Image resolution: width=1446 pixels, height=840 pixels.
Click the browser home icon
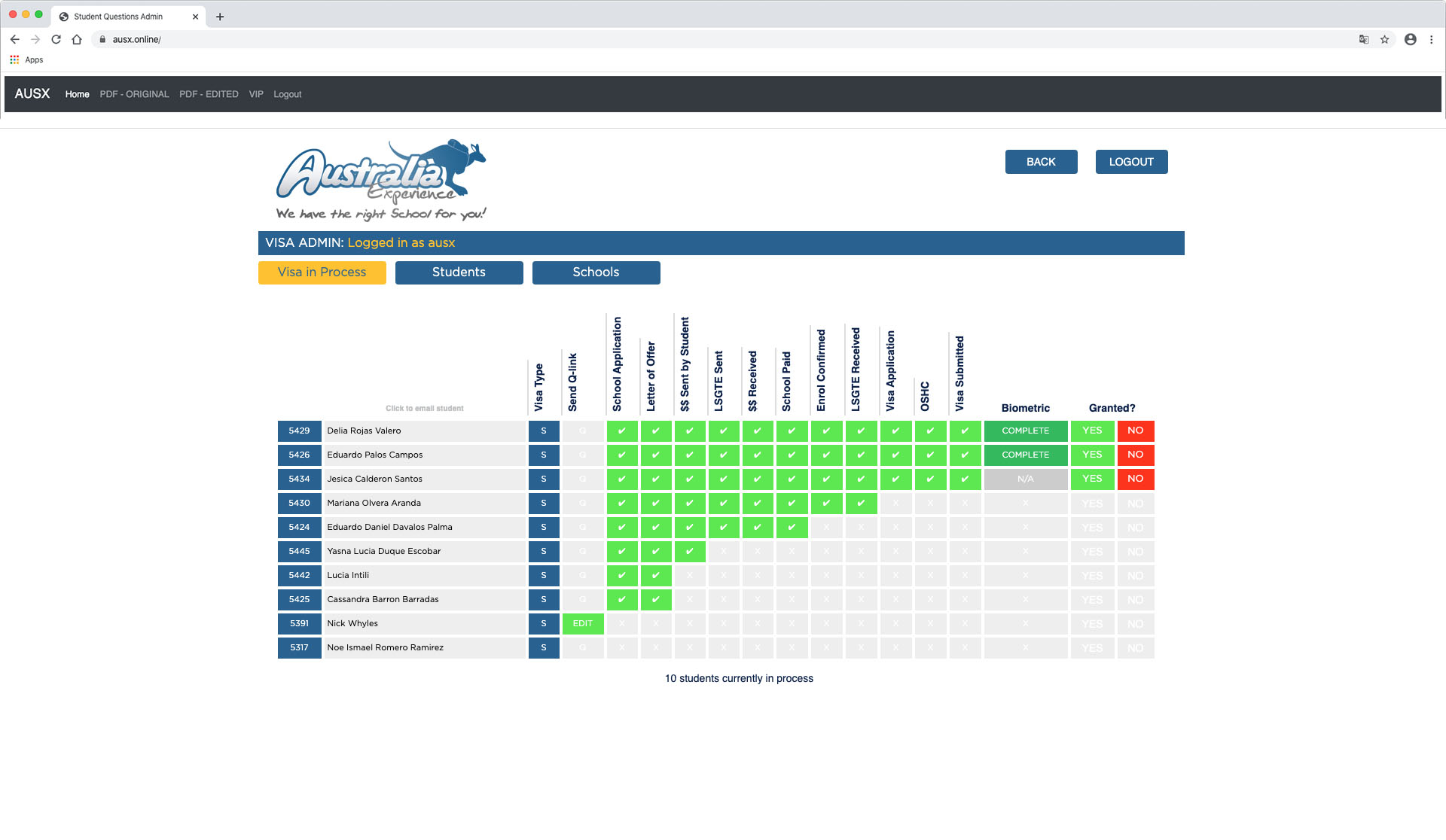[77, 39]
